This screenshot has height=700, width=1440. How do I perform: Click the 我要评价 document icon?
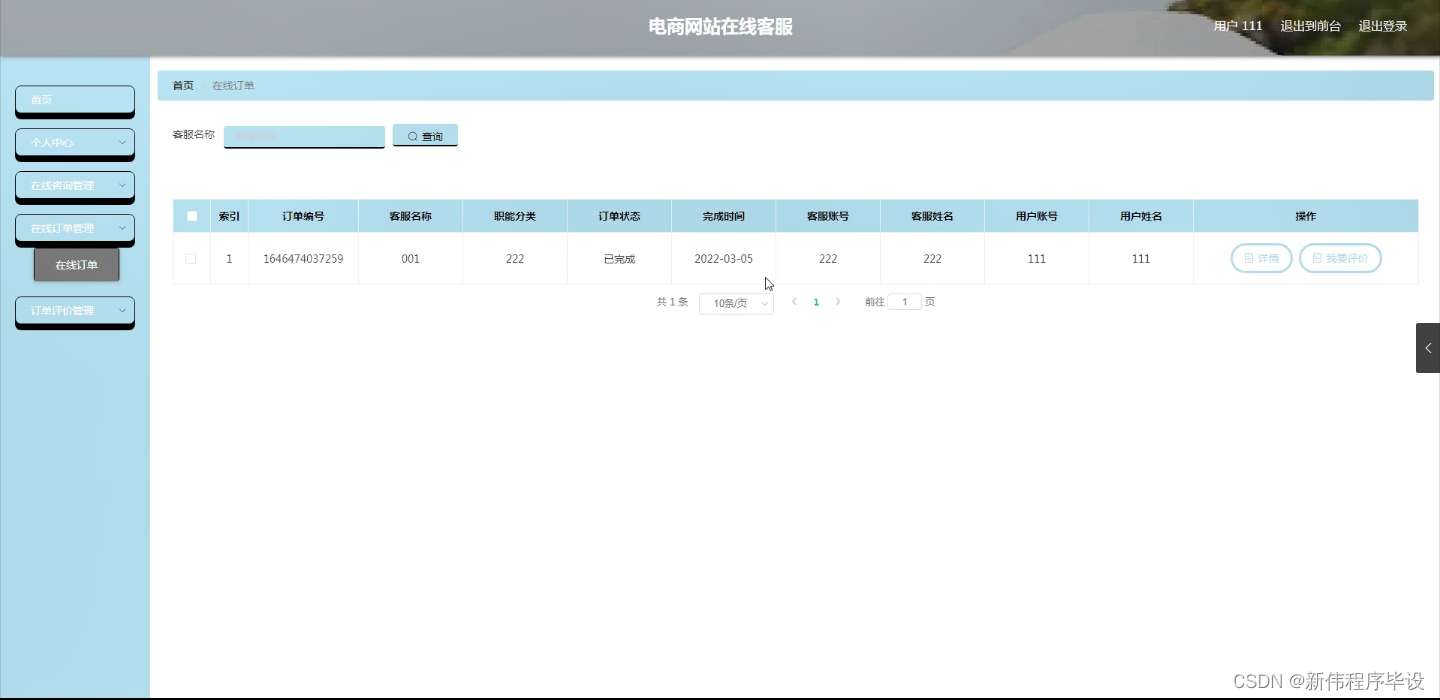coord(1316,258)
